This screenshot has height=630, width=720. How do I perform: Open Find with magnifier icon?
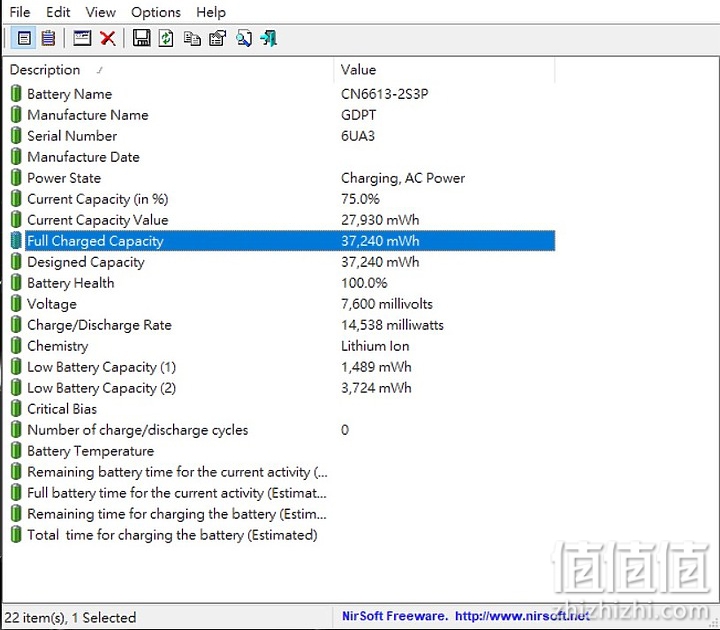(x=244, y=38)
